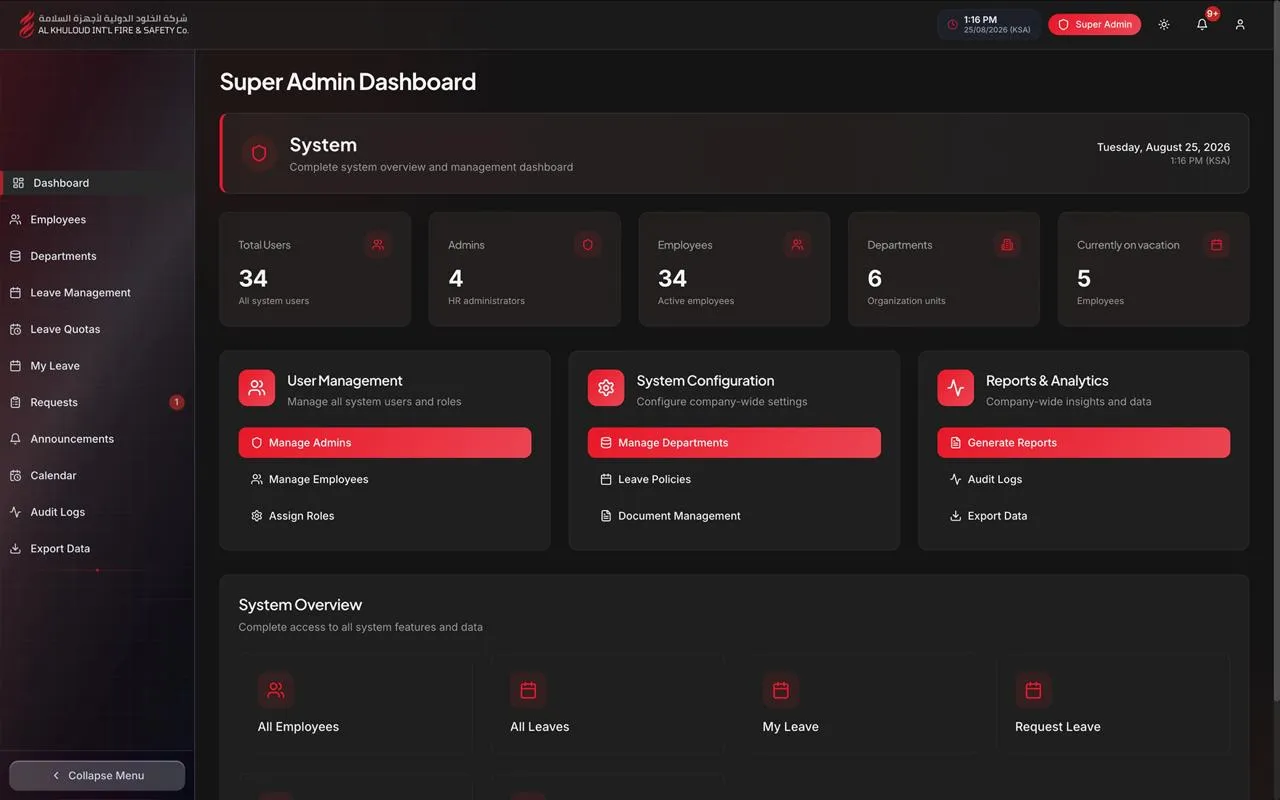
Task: Open the All Leaves overview tile
Action: coord(607,704)
